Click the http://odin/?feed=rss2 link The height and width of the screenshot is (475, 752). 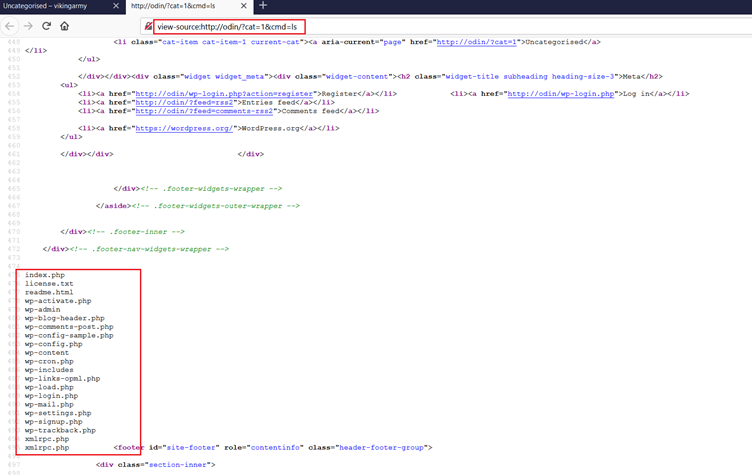click(175, 103)
